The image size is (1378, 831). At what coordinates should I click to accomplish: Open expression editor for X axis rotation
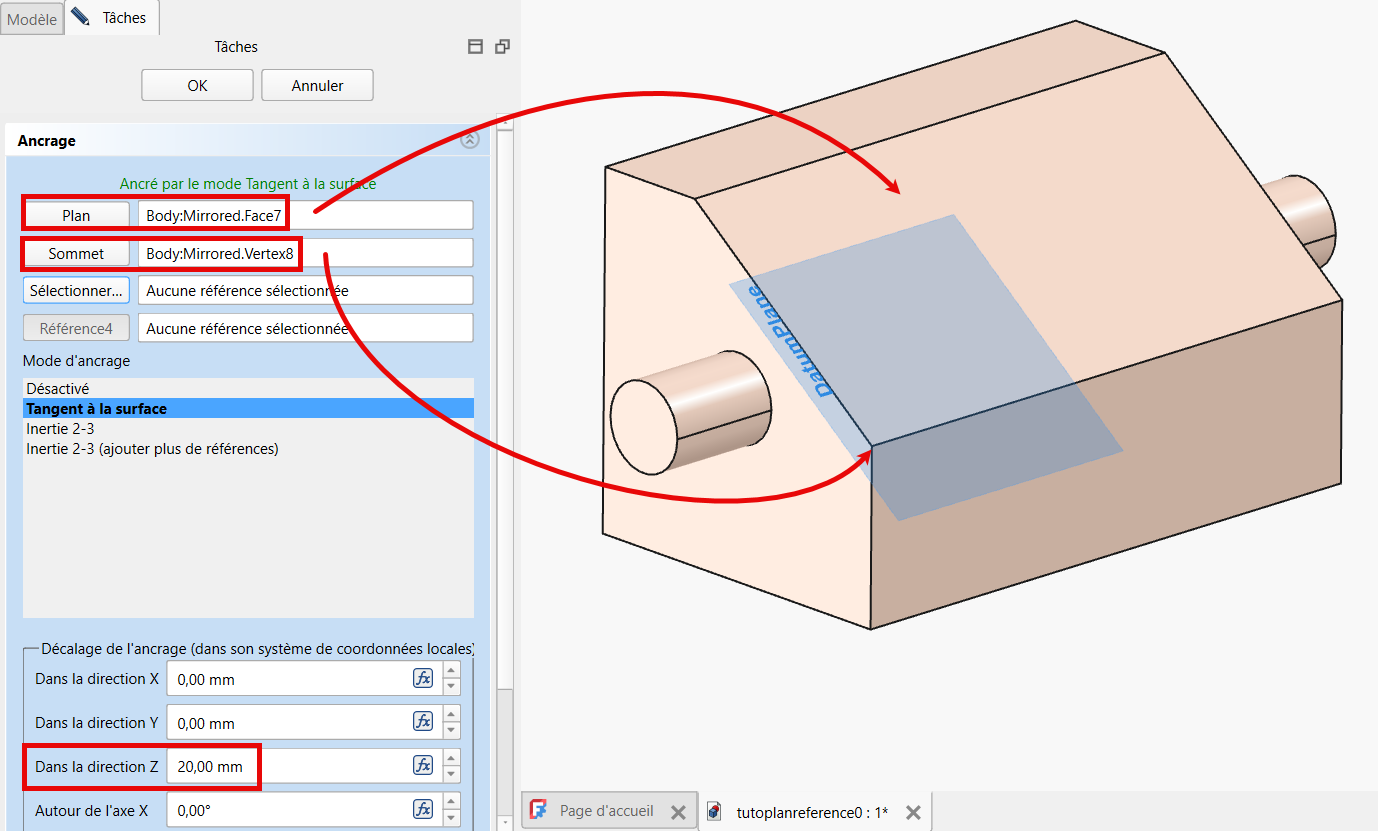[423, 810]
